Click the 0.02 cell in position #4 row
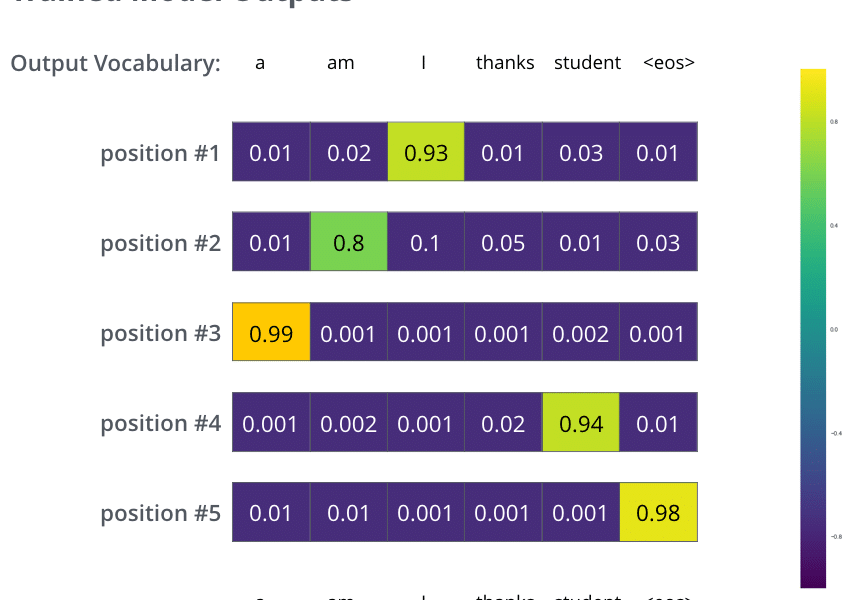The width and height of the screenshot is (859, 600). 503,422
